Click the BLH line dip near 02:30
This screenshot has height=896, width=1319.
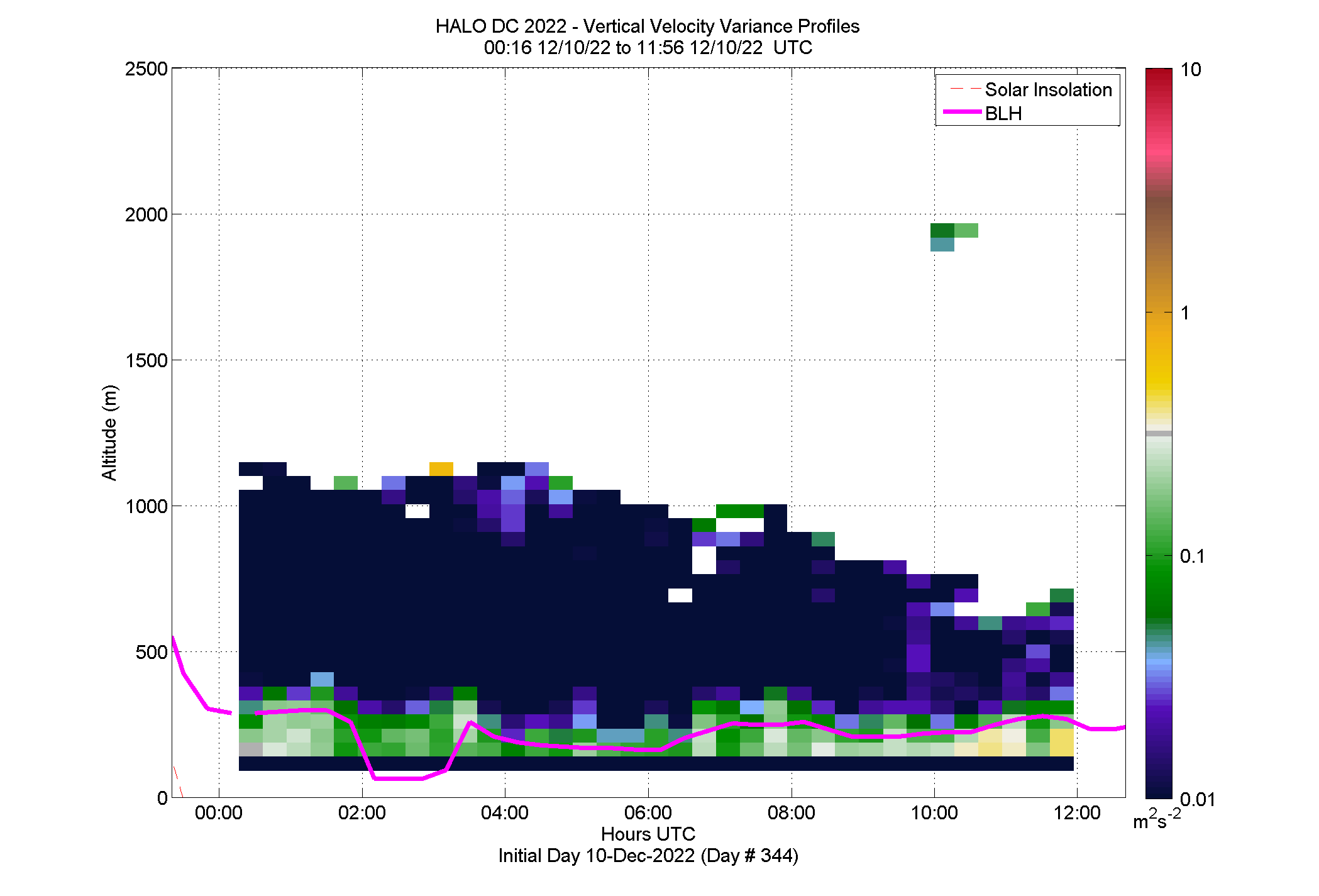point(398,778)
